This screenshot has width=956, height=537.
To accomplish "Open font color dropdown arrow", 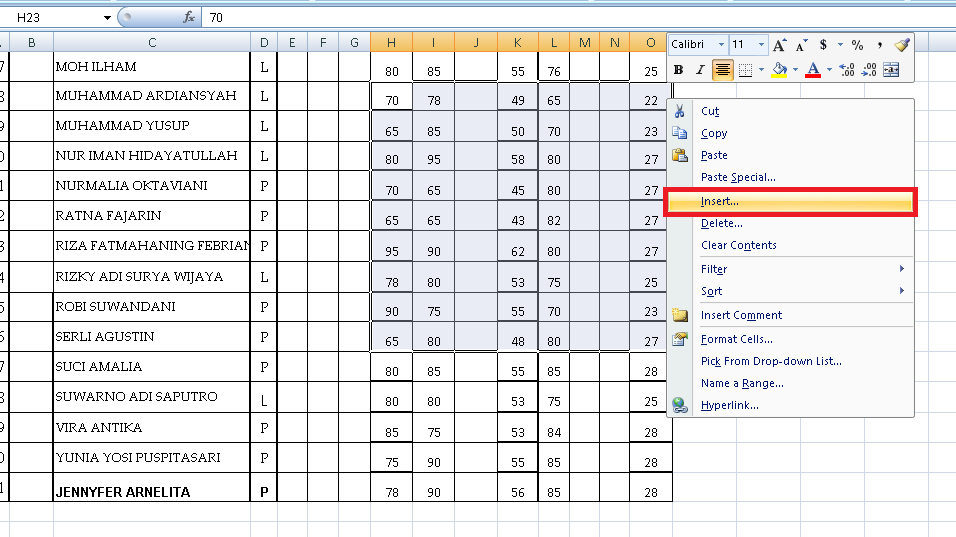I will [829, 70].
